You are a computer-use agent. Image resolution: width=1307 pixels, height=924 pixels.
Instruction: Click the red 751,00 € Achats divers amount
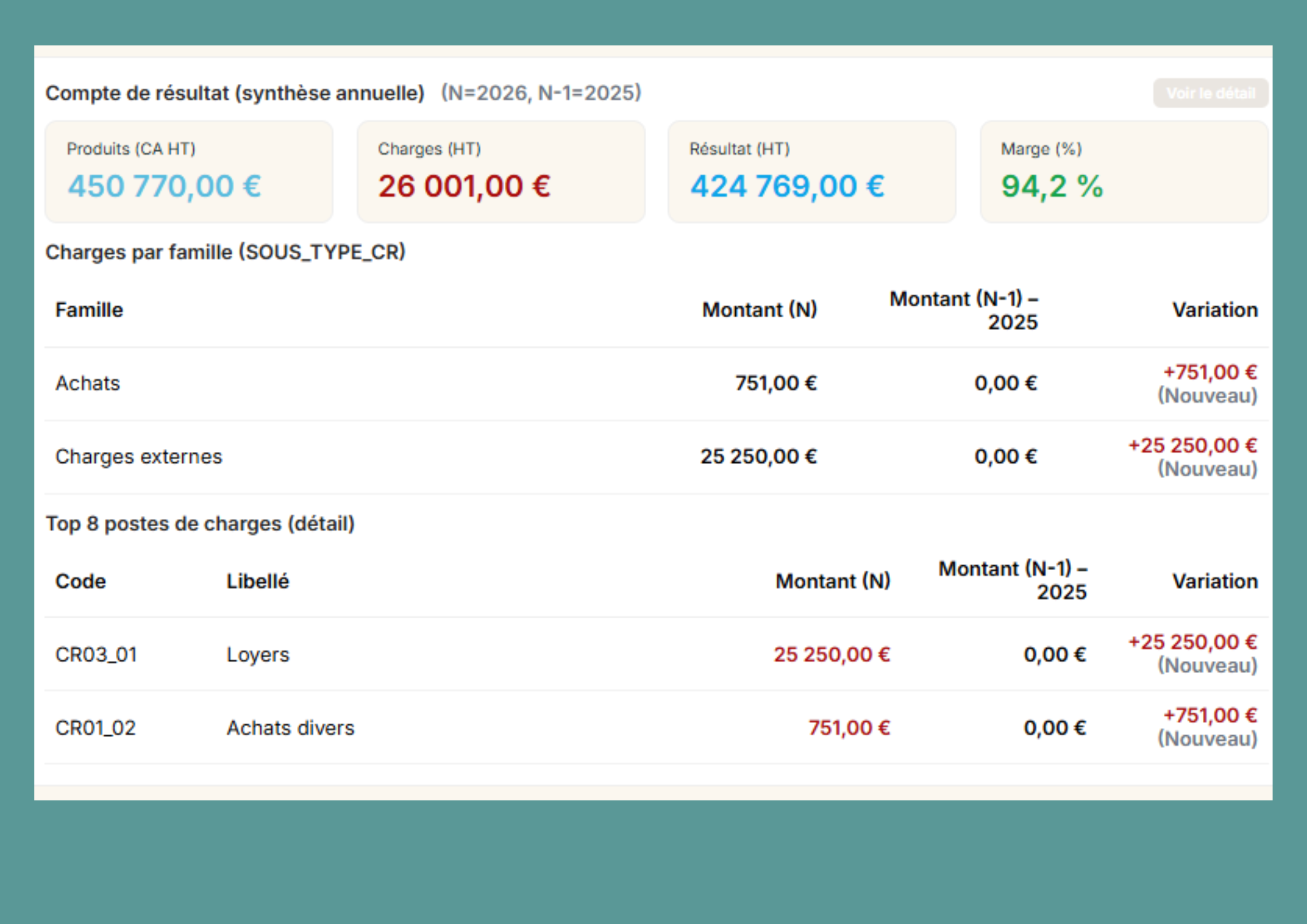click(849, 728)
